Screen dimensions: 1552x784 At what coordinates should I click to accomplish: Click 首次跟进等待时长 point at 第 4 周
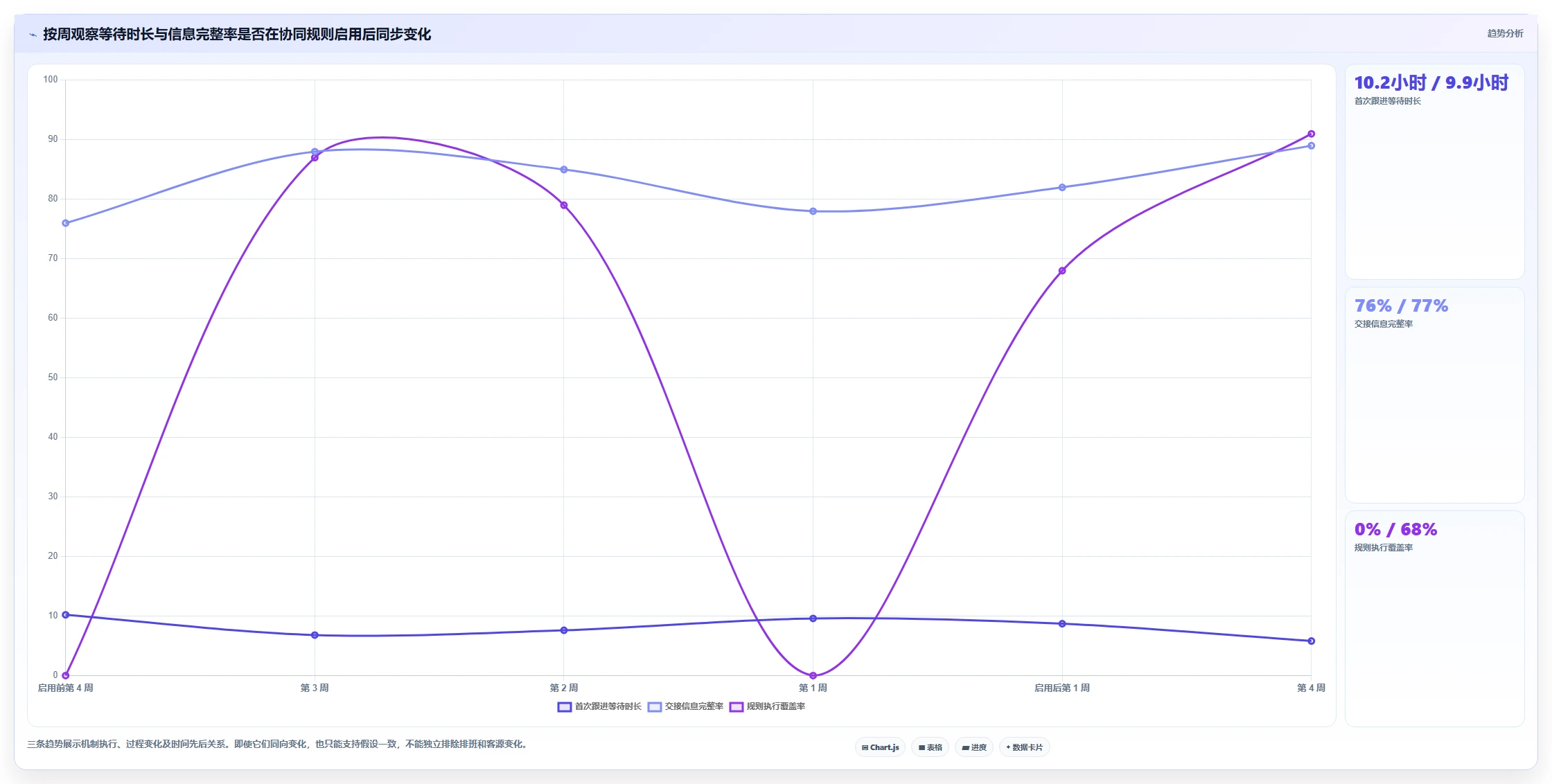pos(1311,641)
